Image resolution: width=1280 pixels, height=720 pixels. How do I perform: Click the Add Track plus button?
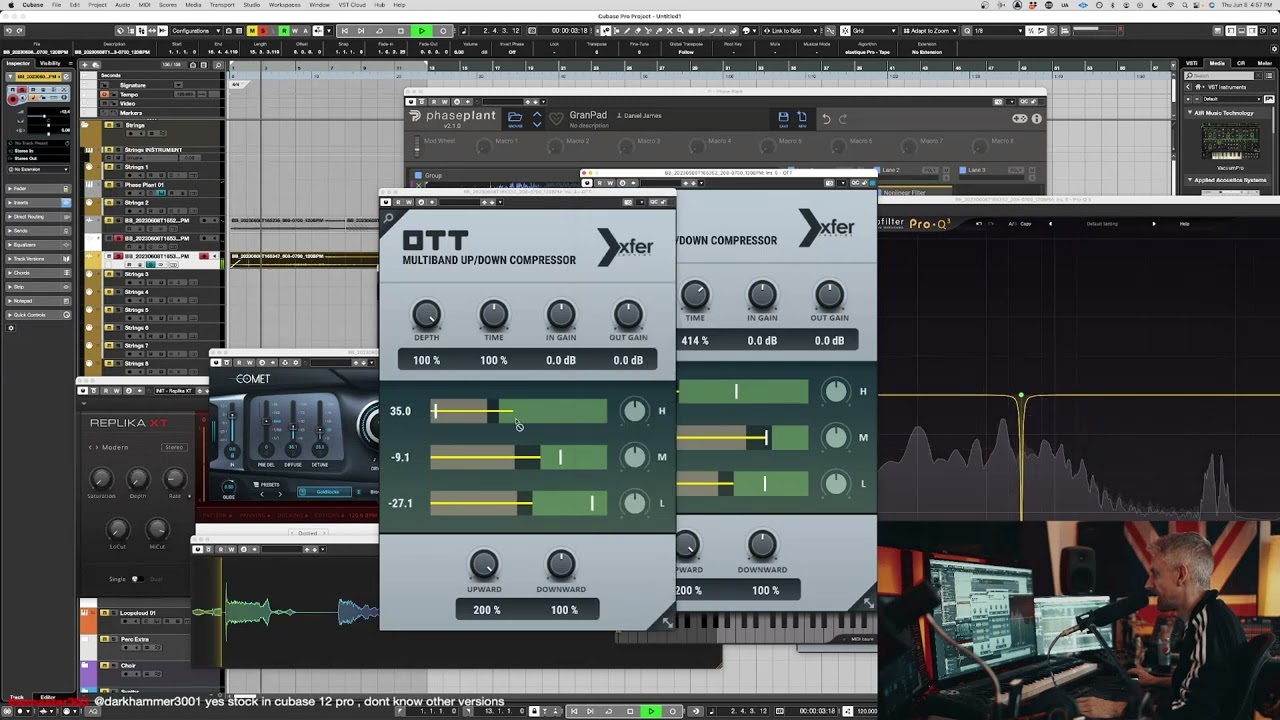click(x=85, y=65)
